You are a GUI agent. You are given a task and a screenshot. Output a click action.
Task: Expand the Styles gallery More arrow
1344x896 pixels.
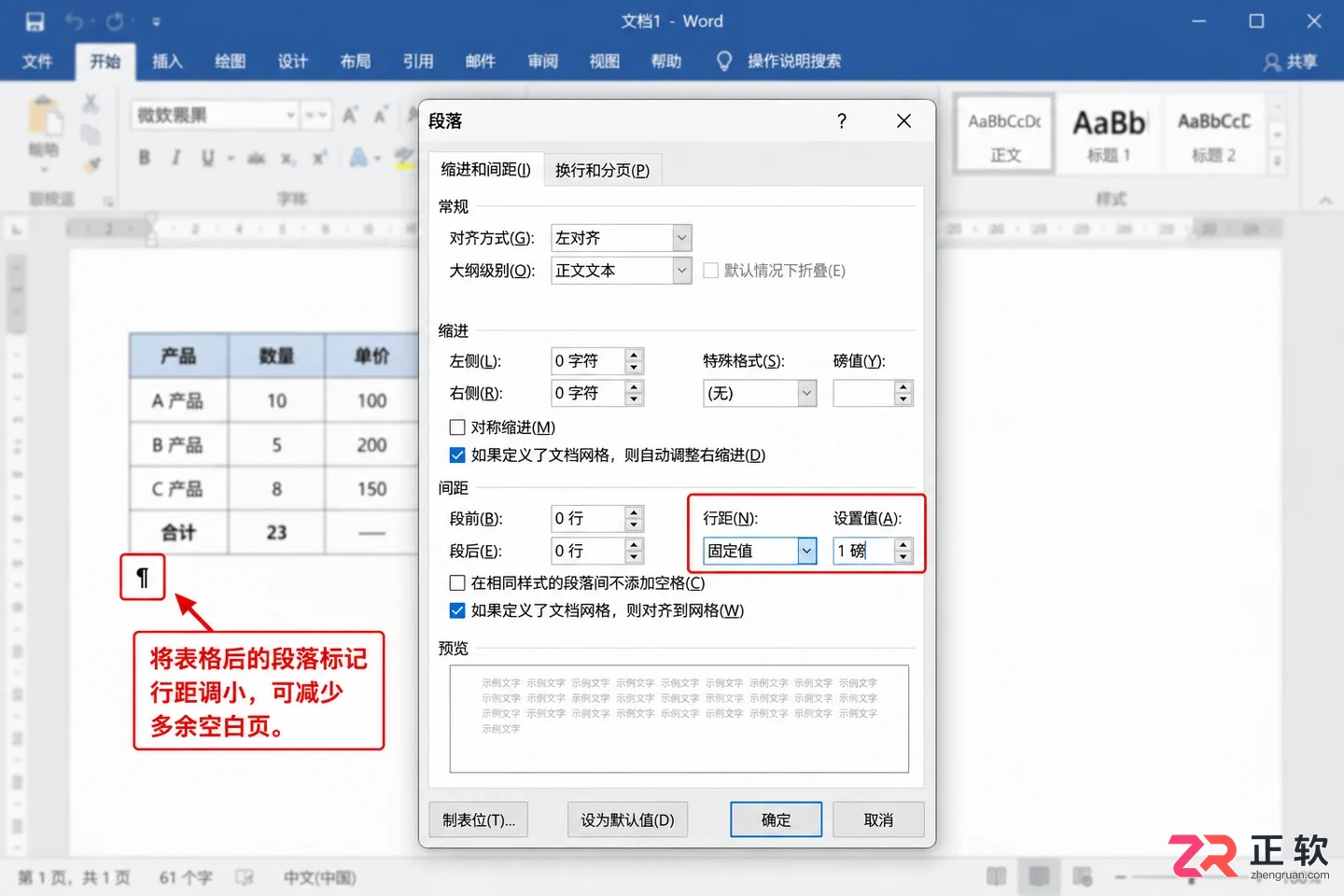(1278, 162)
